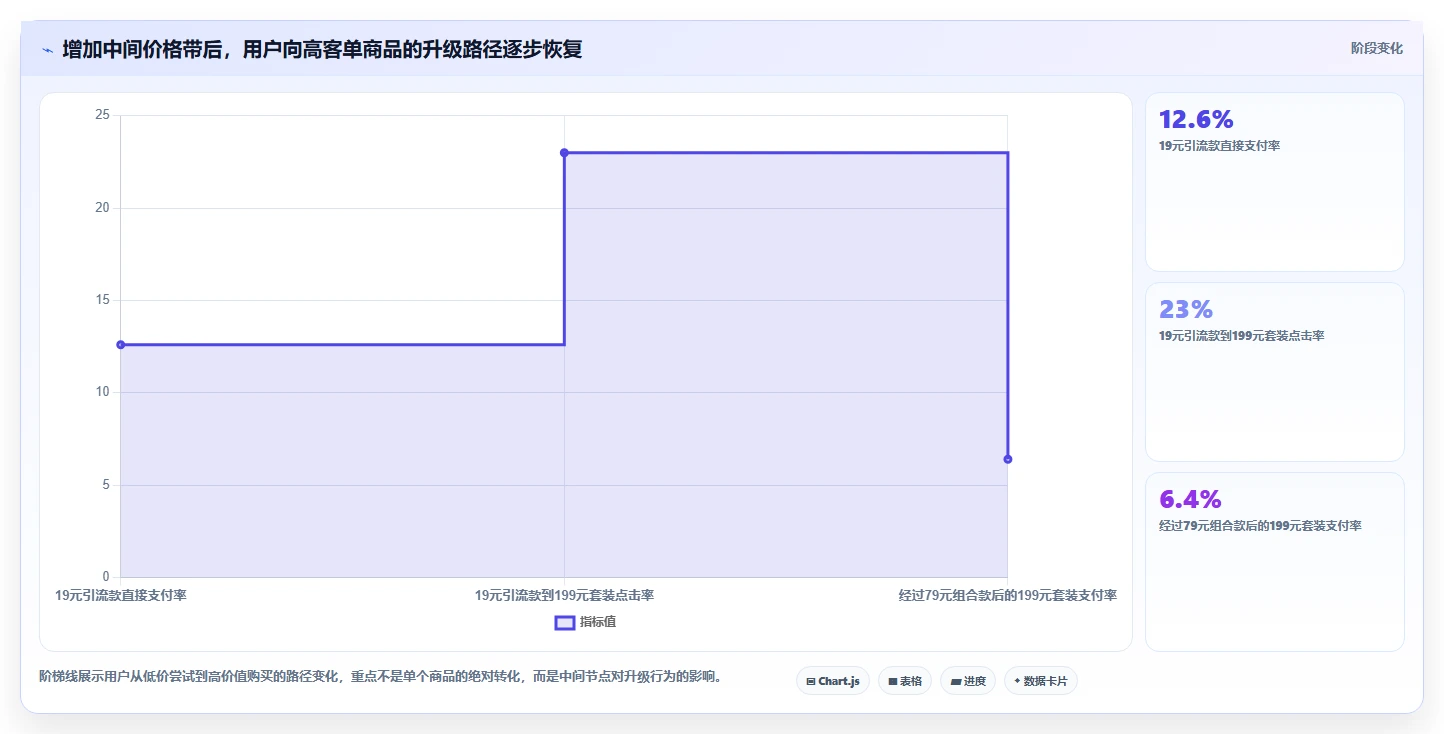Select the 进度 tag pill
The width and height of the screenshot is (1444, 734).
click(x=968, y=681)
